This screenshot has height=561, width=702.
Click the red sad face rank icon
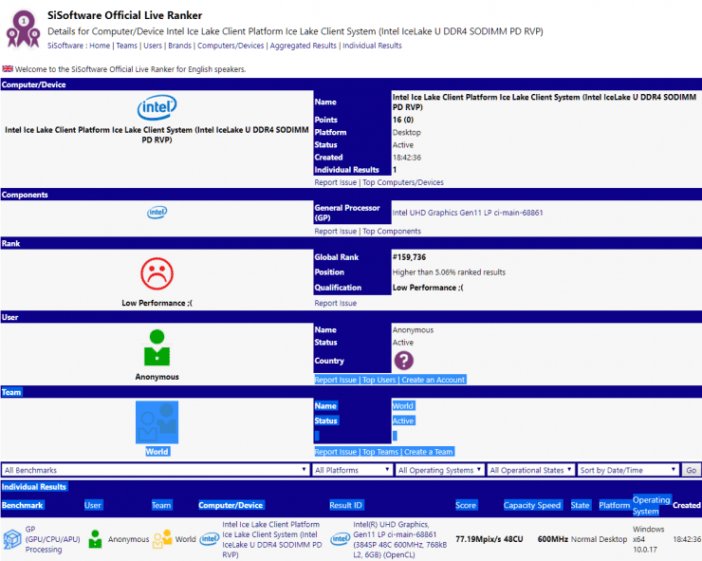click(x=157, y=274)
